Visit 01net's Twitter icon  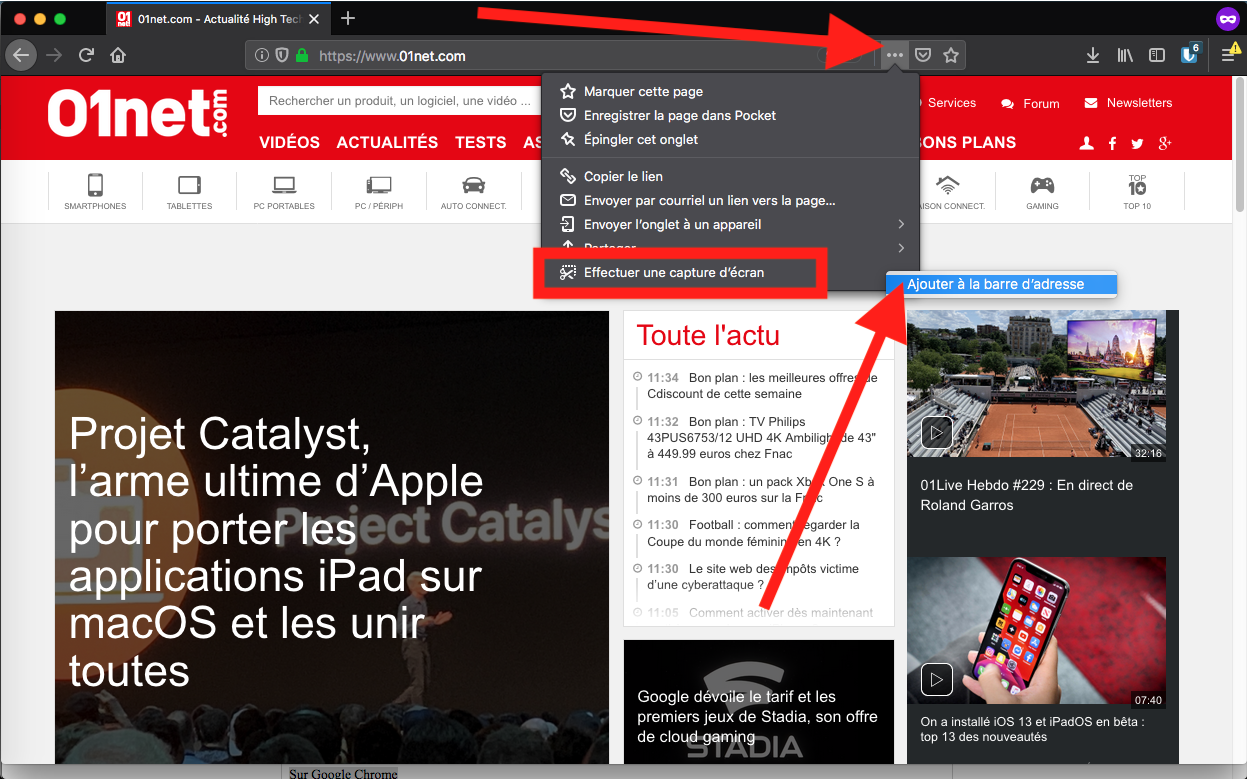tap(1137, 143)
